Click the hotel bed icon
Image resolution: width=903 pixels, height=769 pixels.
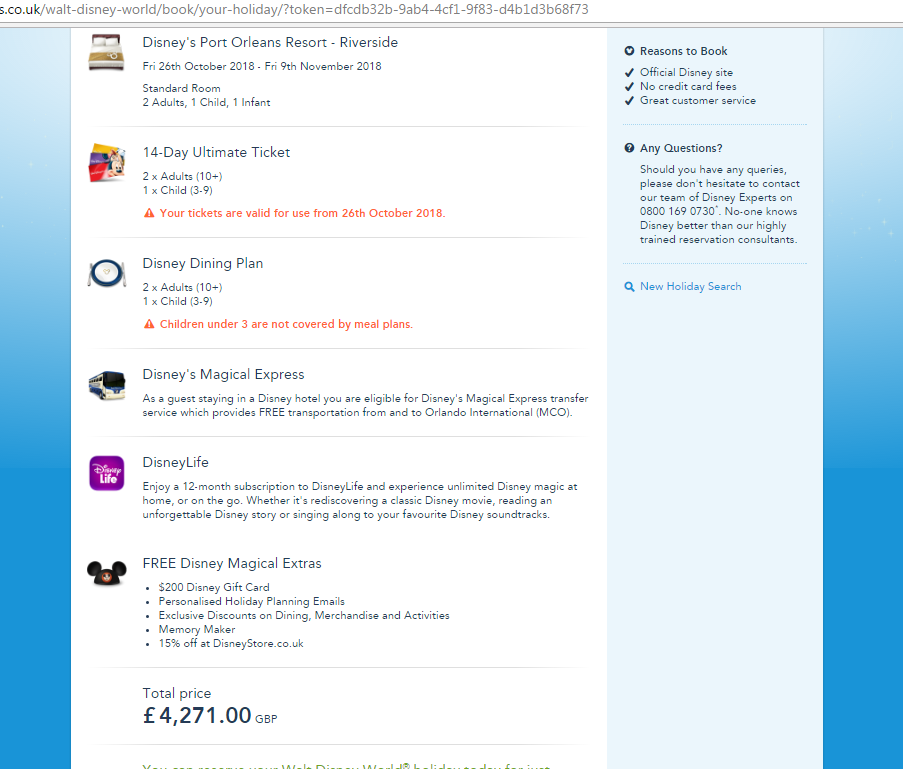click(x=107, y=52)
